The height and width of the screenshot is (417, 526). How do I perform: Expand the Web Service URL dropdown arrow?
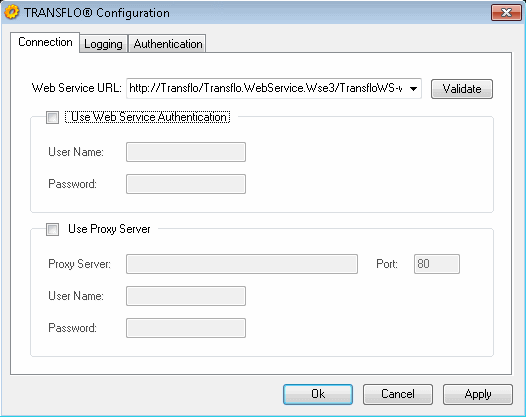(x=413, y=89)
